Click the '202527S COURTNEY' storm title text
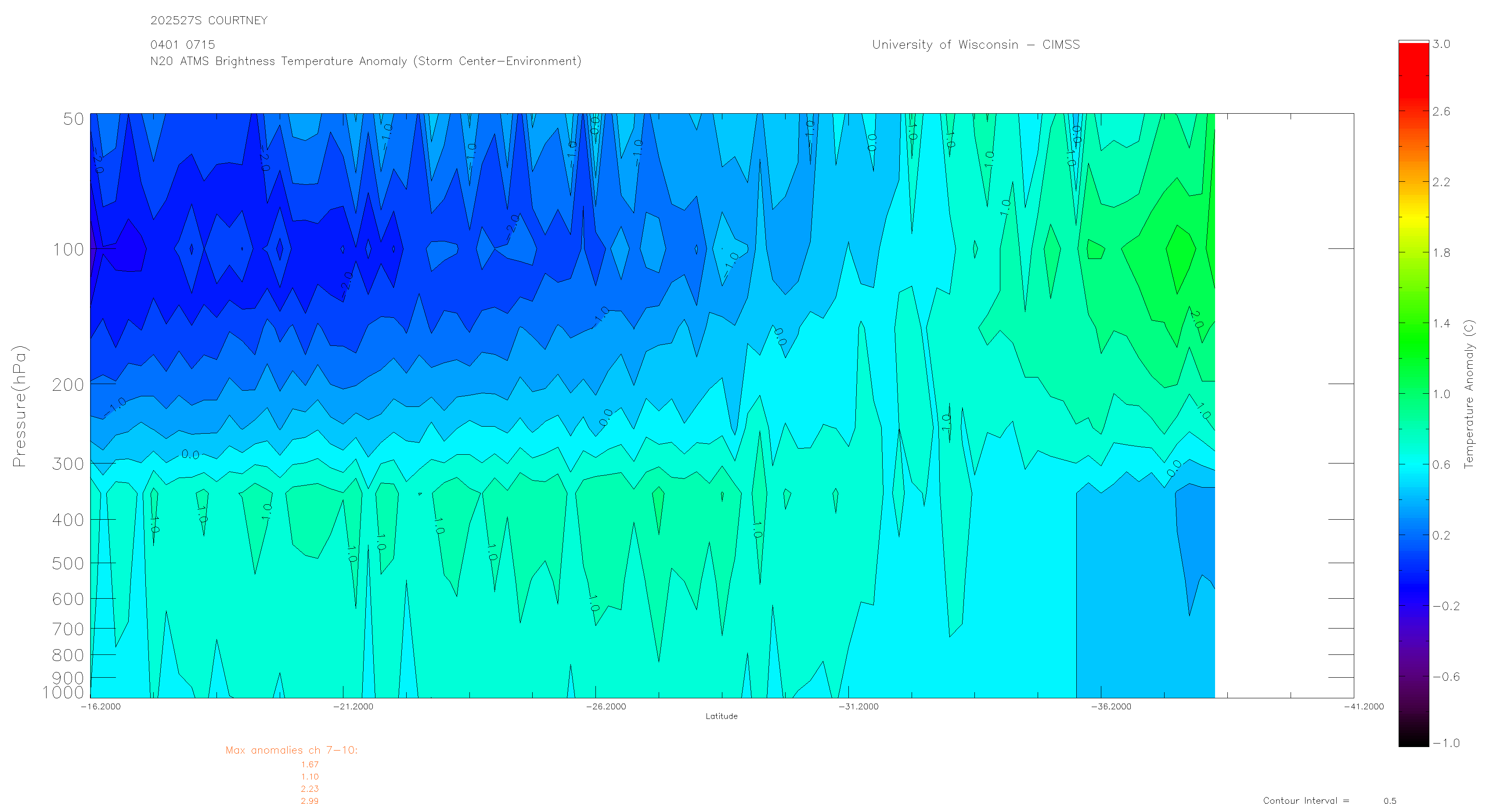The image size is (1504, 812). pyautogui.click(x=209, y=21)
